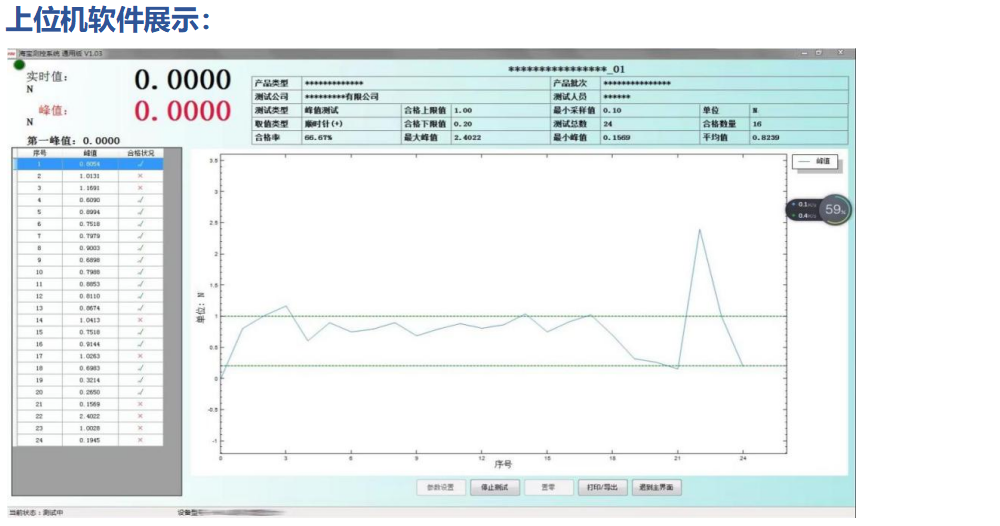Click the 退到主界面 button
This screenshot has width=1000, height=526.
coord(656,487)
